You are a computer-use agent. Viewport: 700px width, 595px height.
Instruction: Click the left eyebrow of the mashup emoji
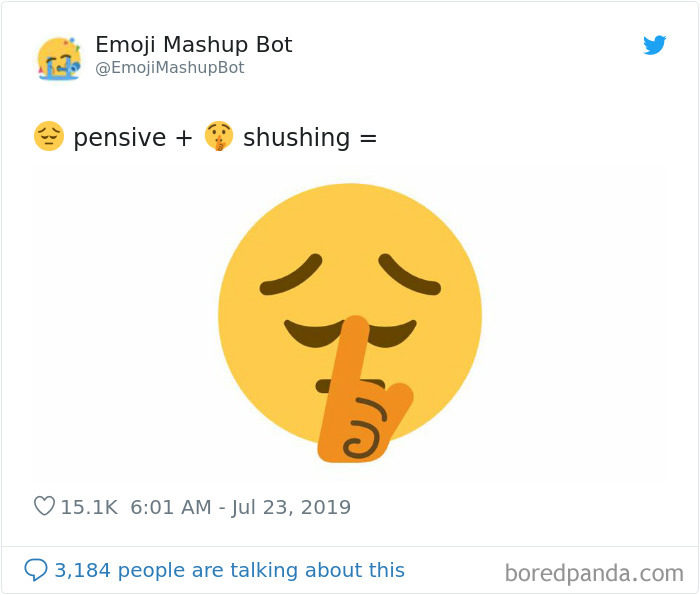(290, 275)
